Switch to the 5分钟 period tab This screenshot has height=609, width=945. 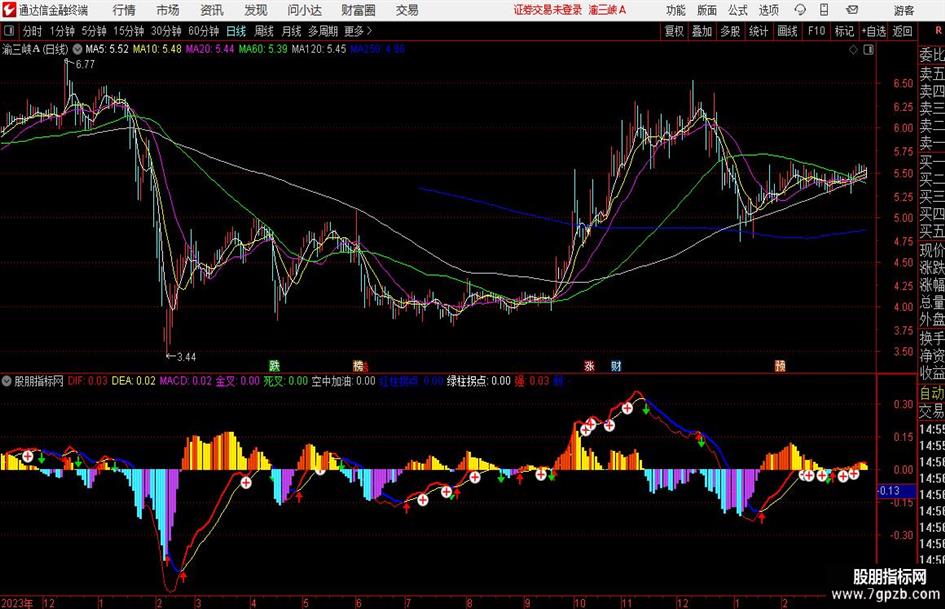pos(93,31)
